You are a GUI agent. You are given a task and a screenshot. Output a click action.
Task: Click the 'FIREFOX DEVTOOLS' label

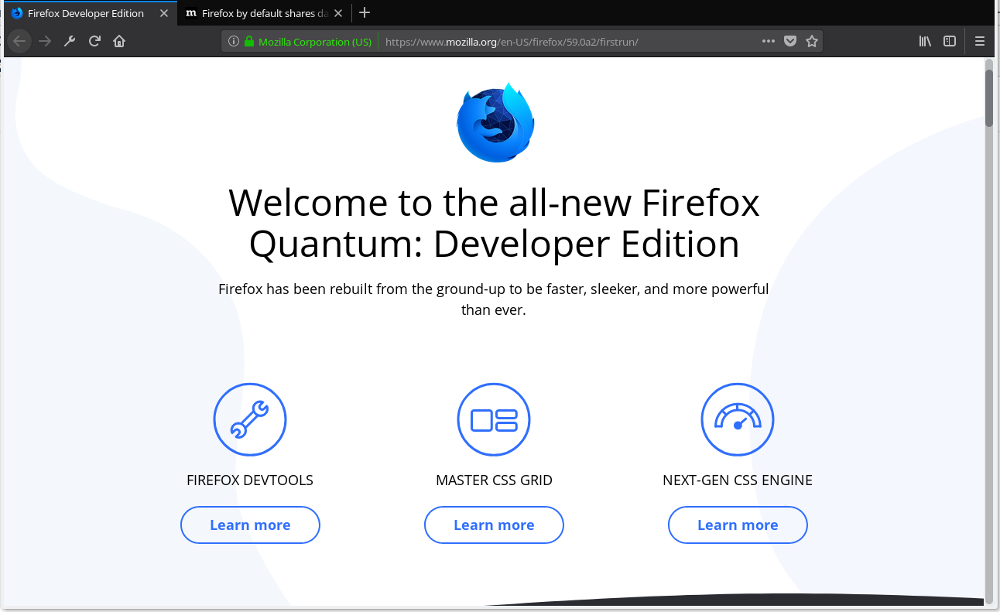[250, 480]
